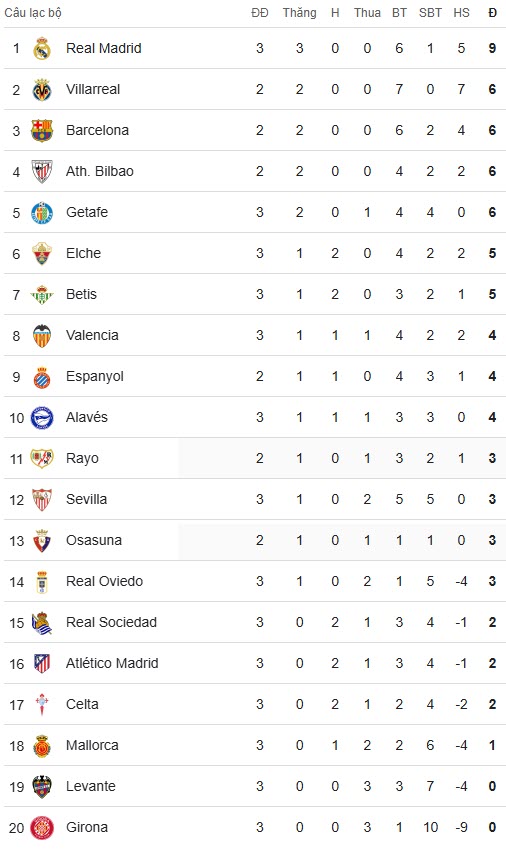Open the Sevilla team link

[x=86, y=499]
